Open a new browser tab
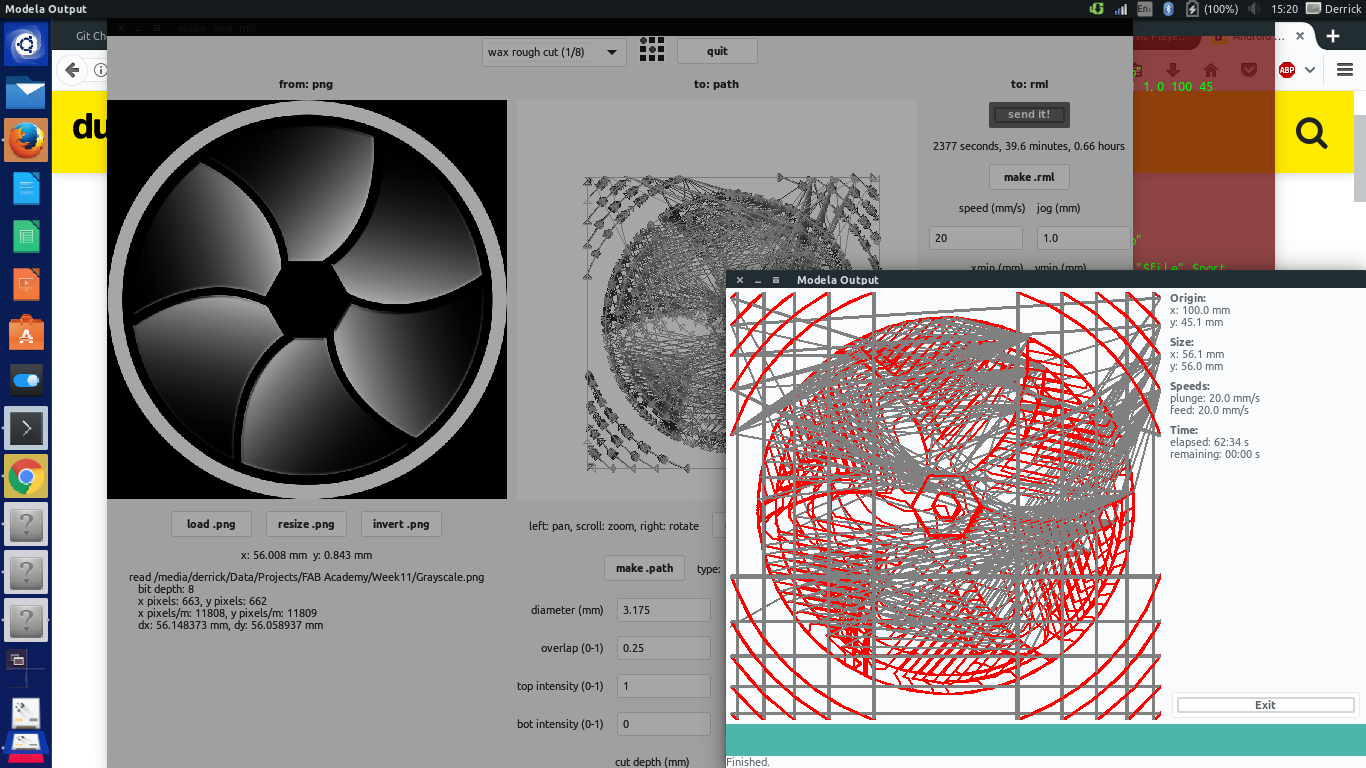 tap(1332, 36)
